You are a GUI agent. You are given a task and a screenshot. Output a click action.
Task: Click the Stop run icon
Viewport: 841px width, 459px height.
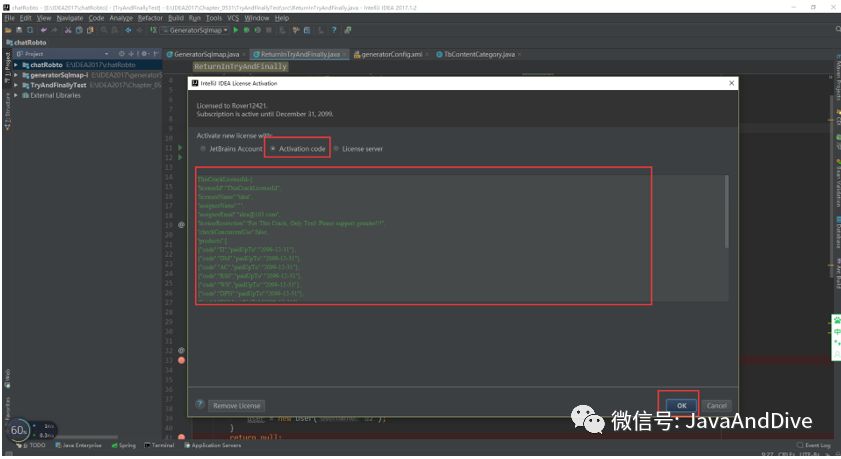(x=269, y=30)
